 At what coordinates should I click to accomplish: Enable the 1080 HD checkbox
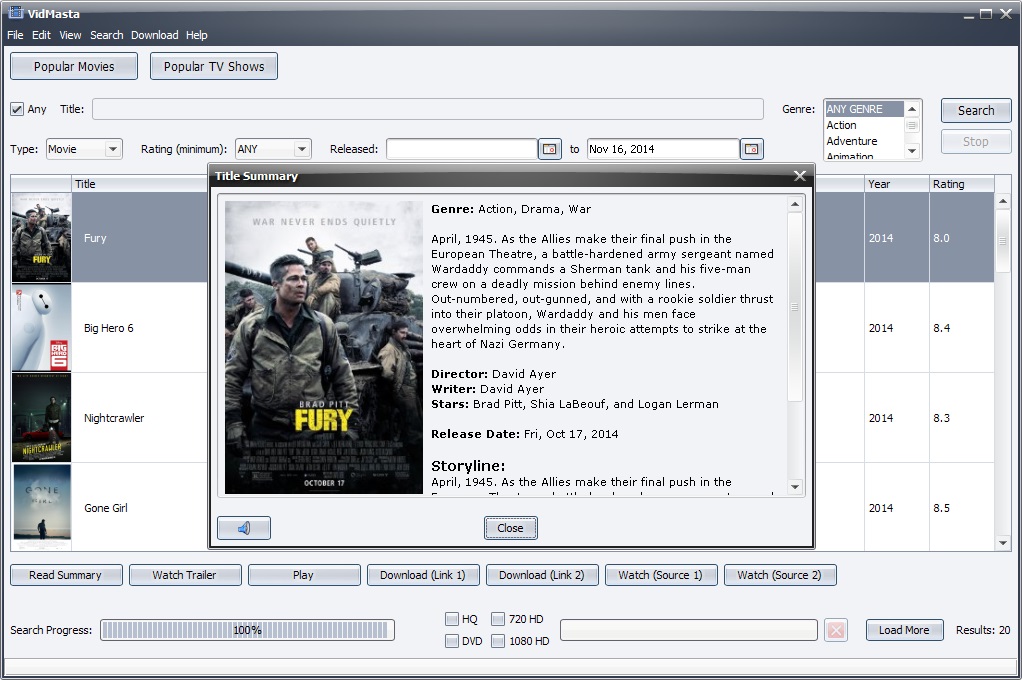(x=498, y=641)
